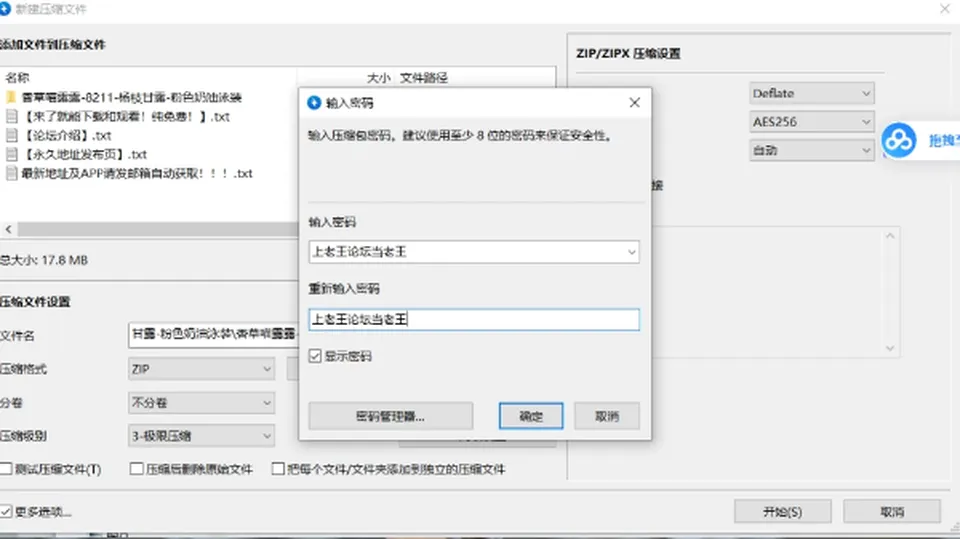Click the 取消 button in the password dialog
This screenshot has width=960, height=539.
607,416
